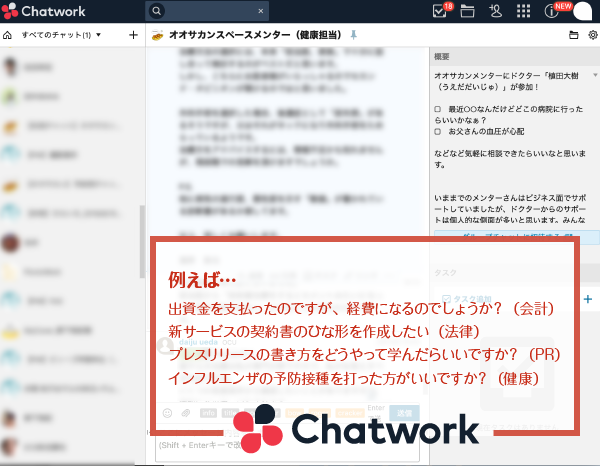Create a new chat with the plus button
The image size is (600, 466).
[133, 35]
